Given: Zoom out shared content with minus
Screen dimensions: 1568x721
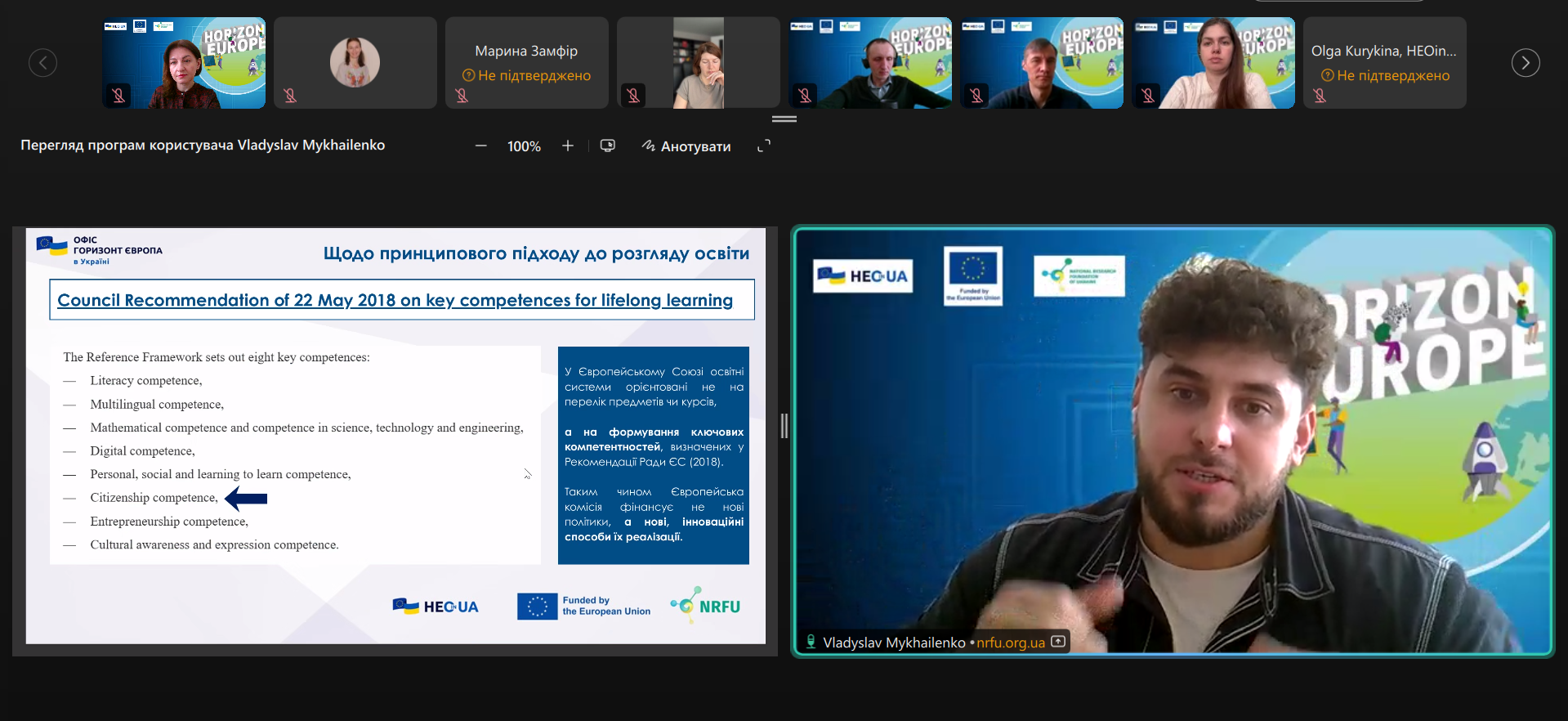Looking at the screenshot, I should pyautogui.click(x=480, y=146).
